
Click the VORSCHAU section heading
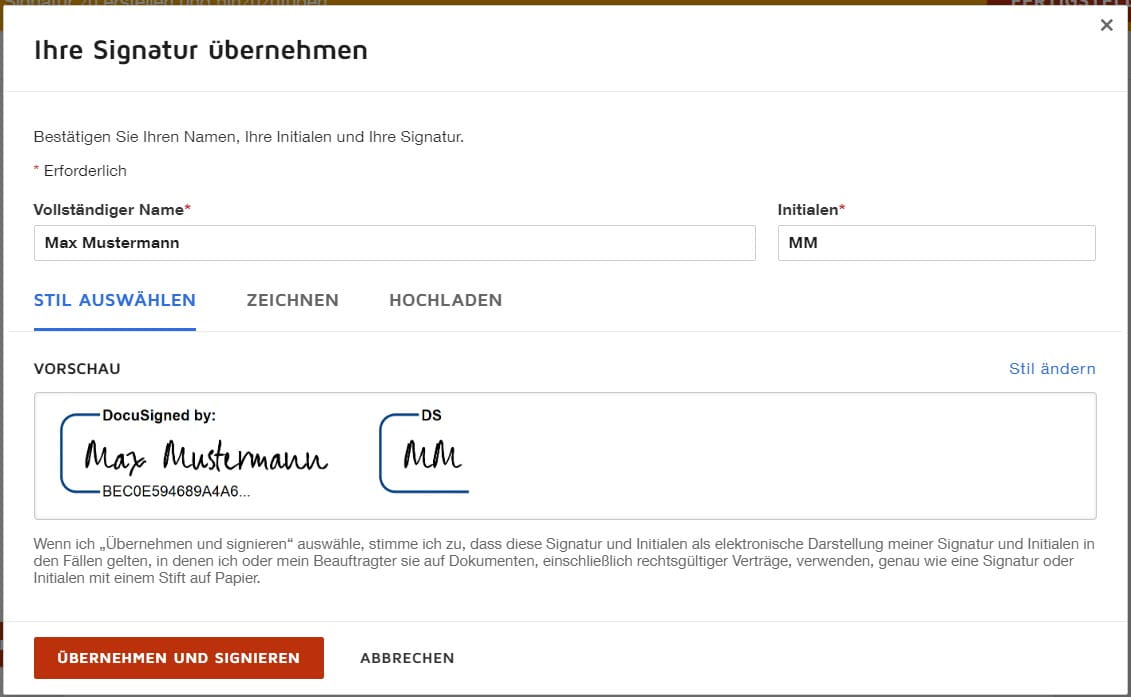(x=77, y=368)
